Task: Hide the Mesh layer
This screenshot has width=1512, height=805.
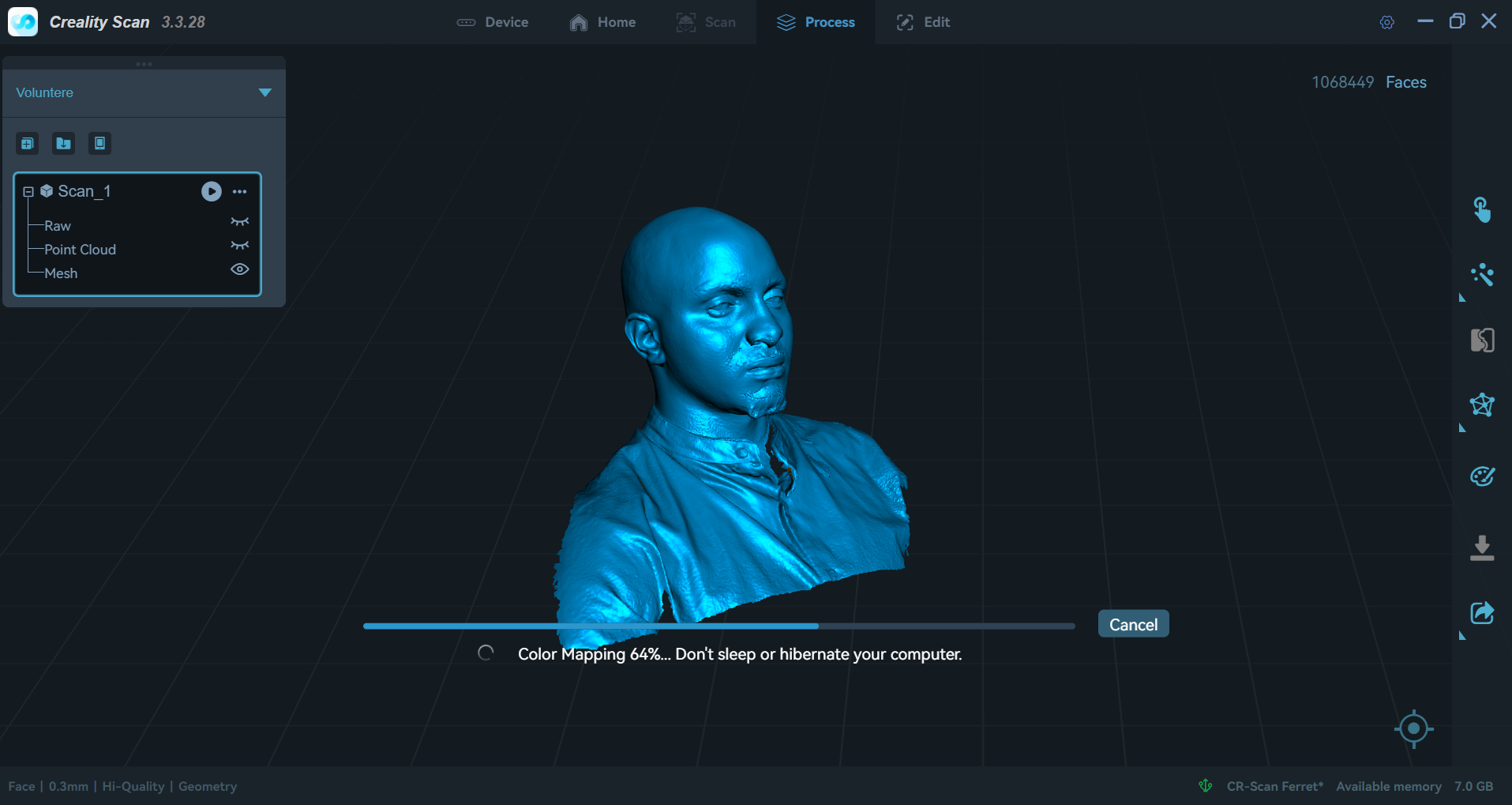Action: [240, 269]
